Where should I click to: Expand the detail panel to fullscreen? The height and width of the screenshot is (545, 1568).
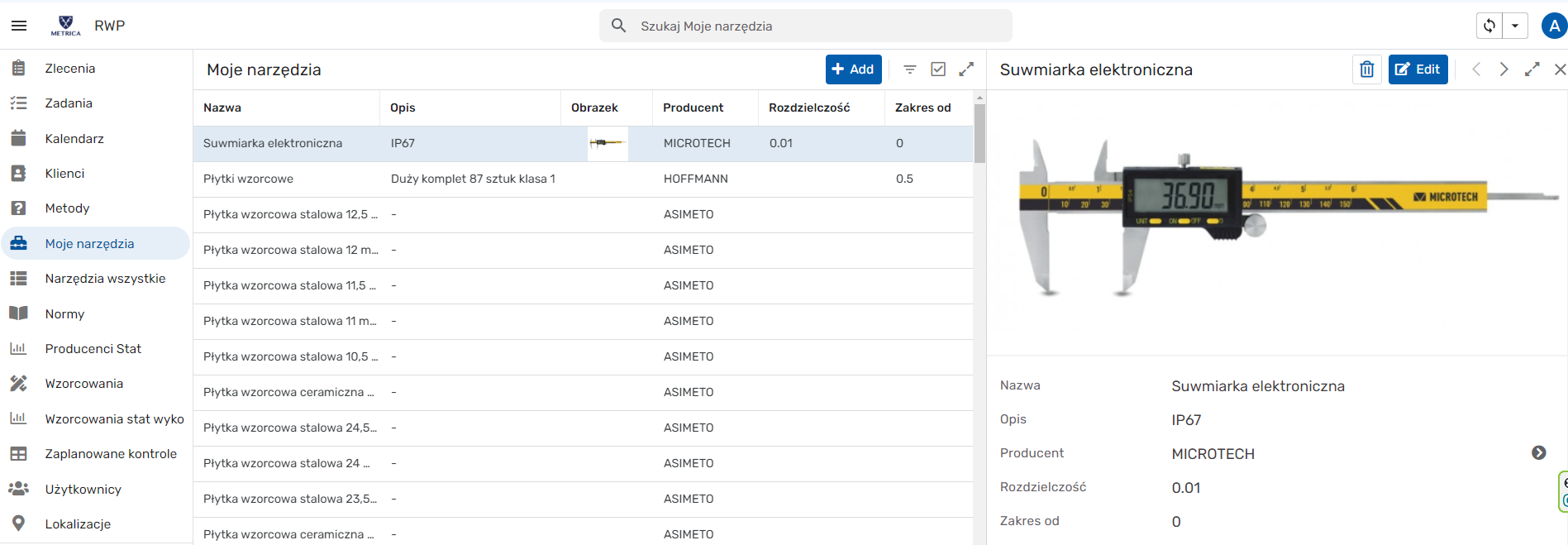point(1532,69)
